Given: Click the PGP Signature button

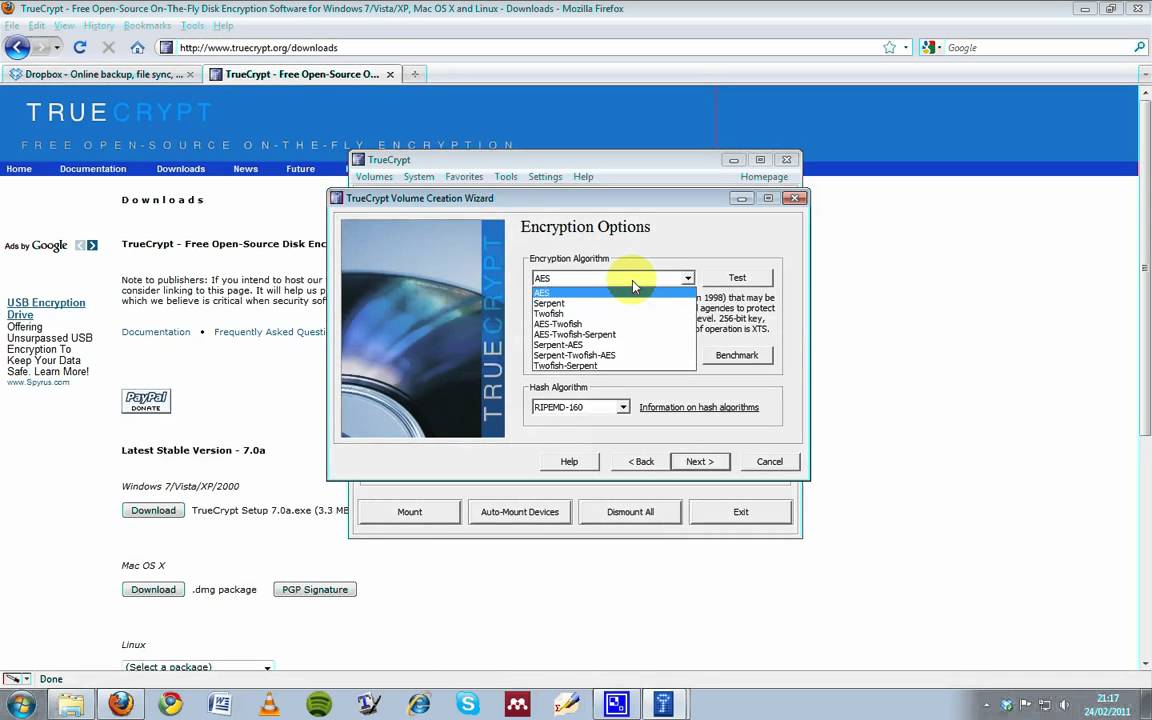Looking at the screenshot, I should point(315,589).
